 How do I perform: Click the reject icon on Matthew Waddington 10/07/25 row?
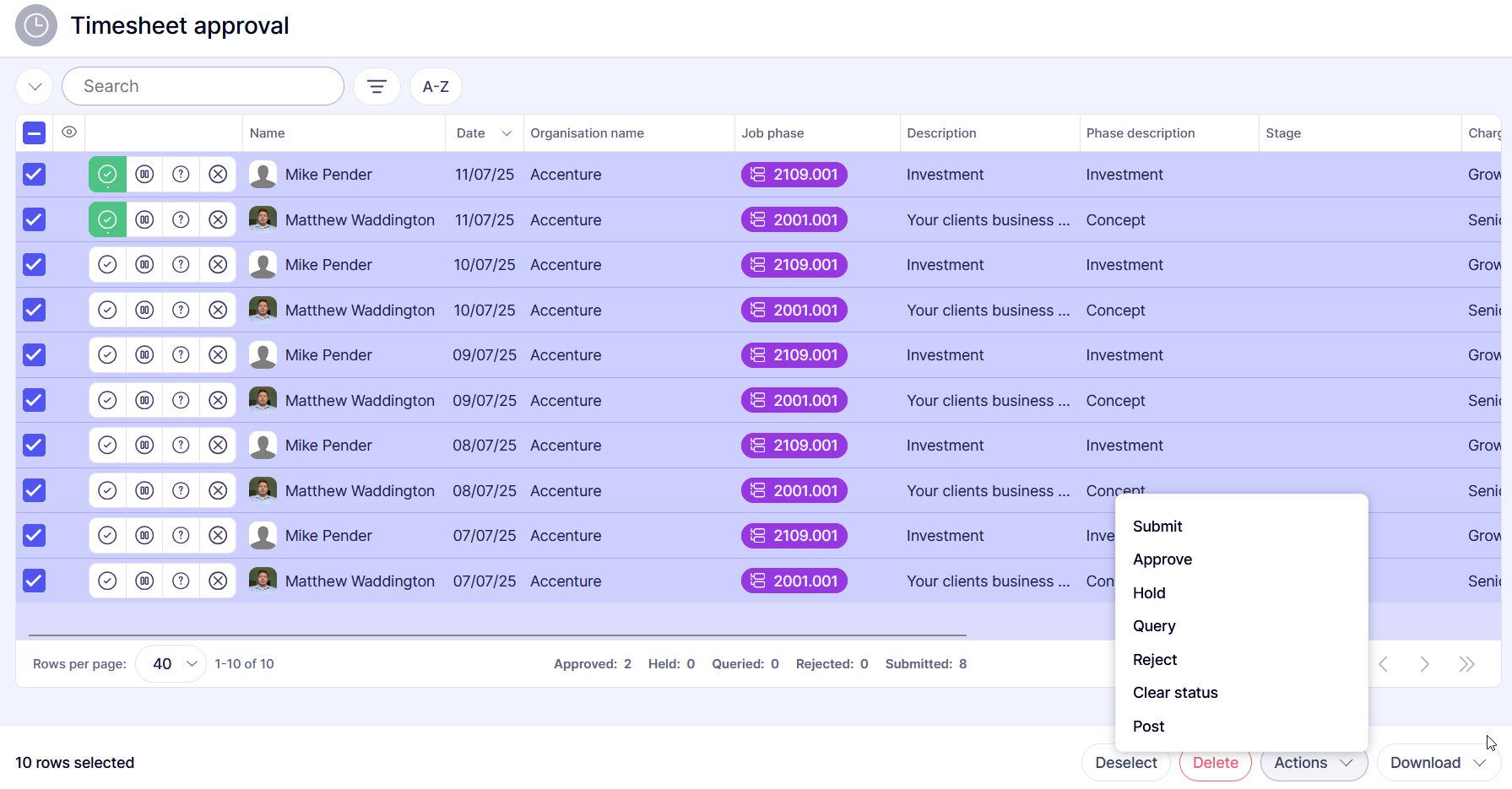(x=218, y=311)
